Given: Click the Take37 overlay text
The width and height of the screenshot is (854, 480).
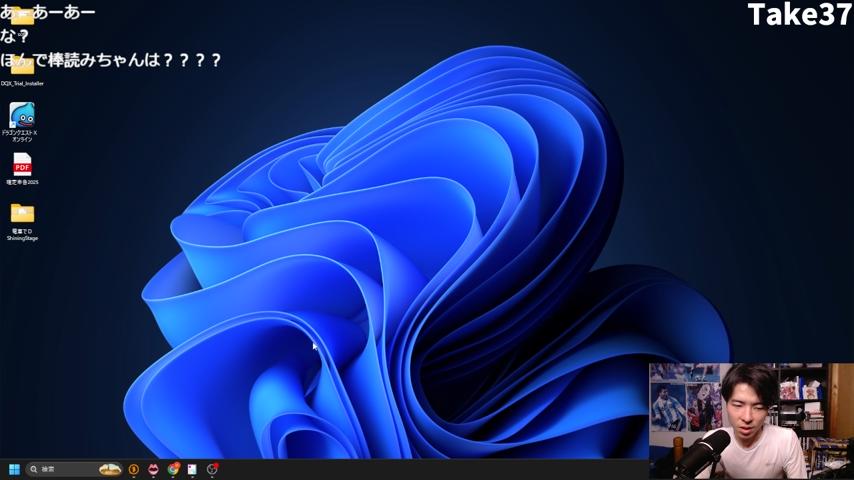Looking at the screenshot, I should (x=798, y=15).
